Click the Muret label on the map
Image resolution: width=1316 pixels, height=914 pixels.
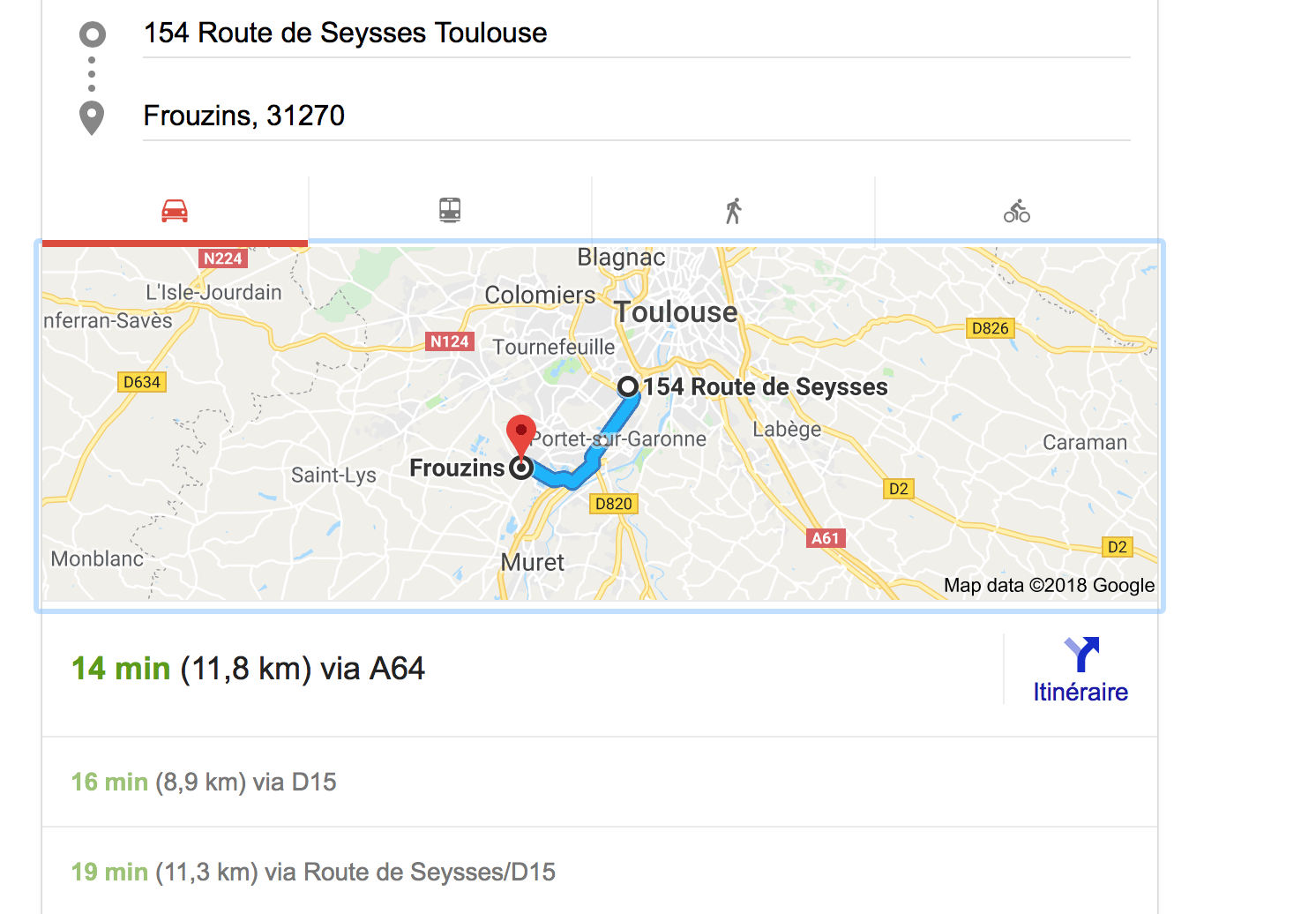532,562
